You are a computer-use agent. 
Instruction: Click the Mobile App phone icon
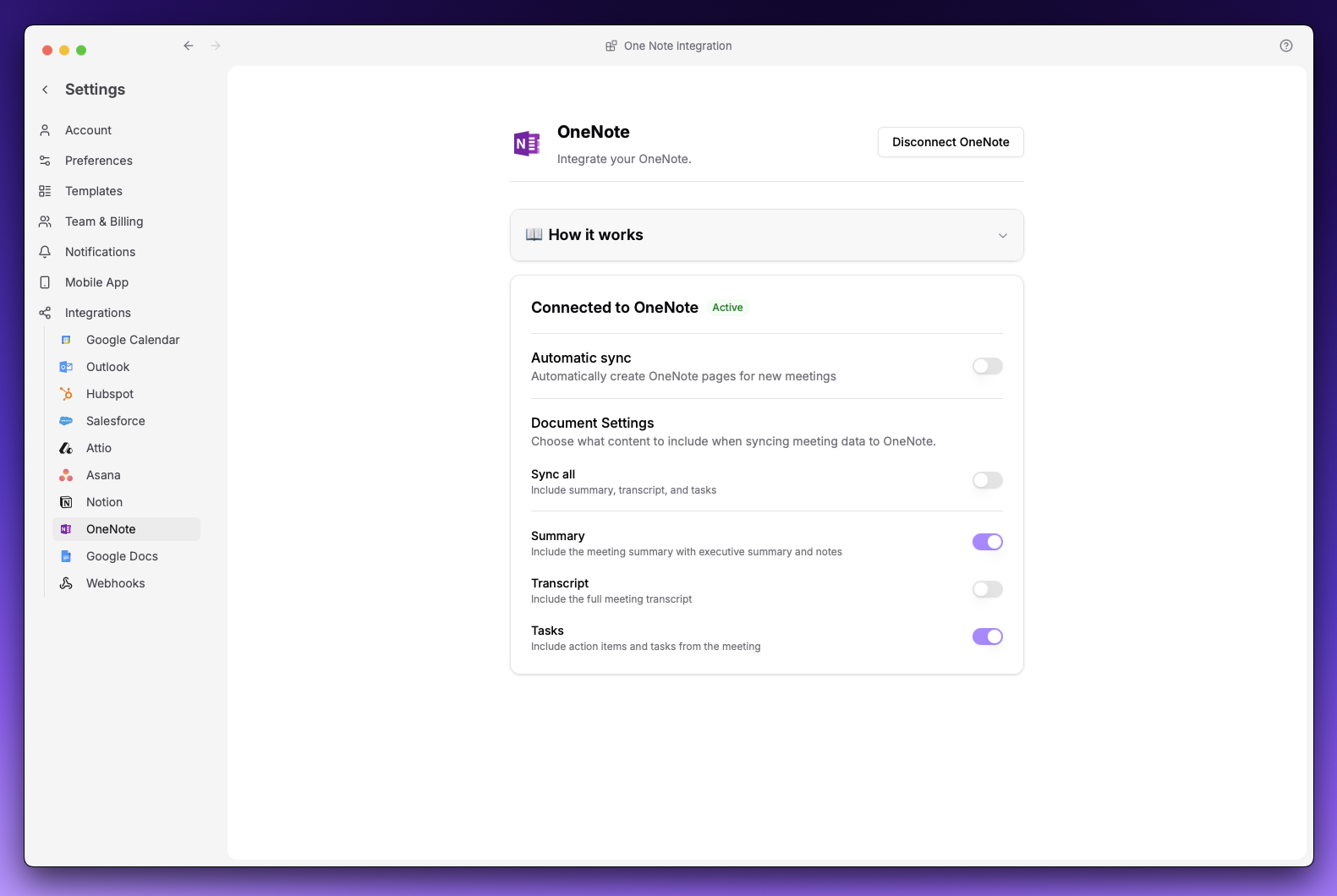[45, 282]
